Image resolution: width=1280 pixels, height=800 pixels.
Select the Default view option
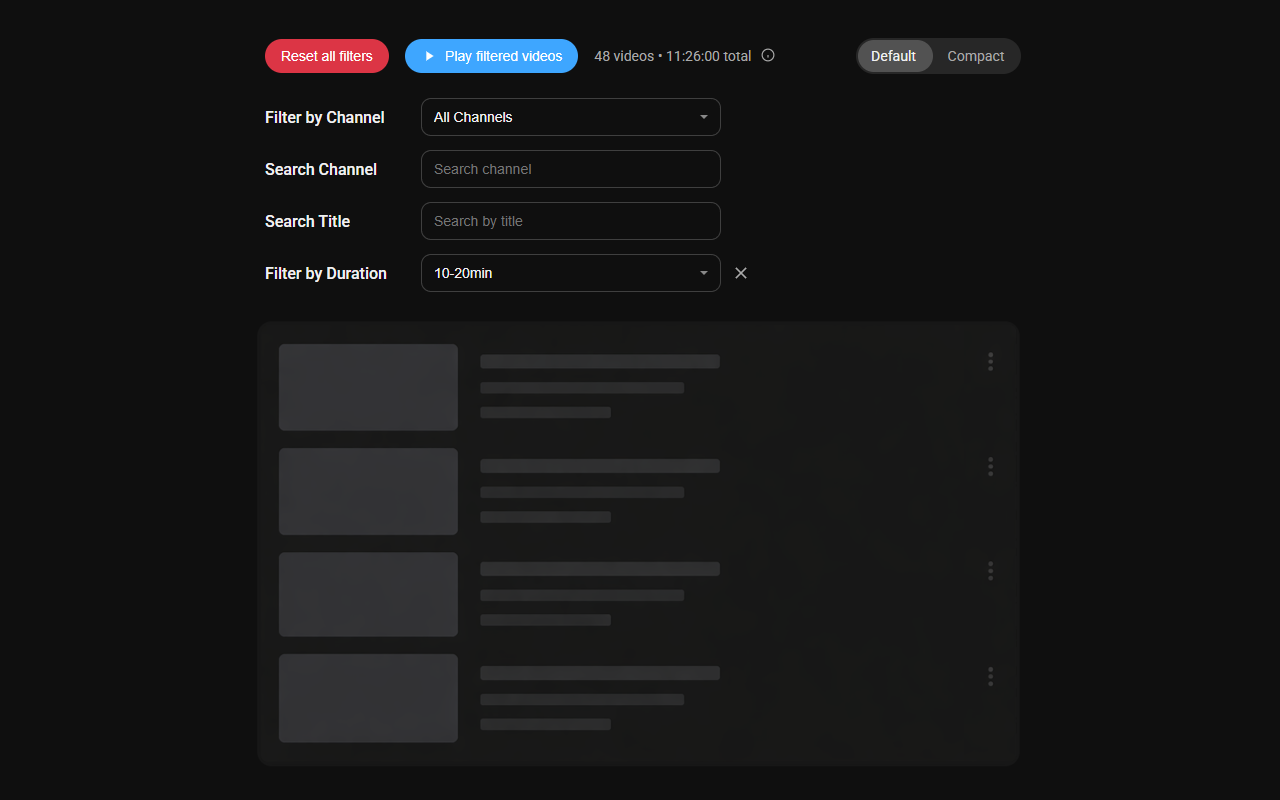(x=894, y=56)
